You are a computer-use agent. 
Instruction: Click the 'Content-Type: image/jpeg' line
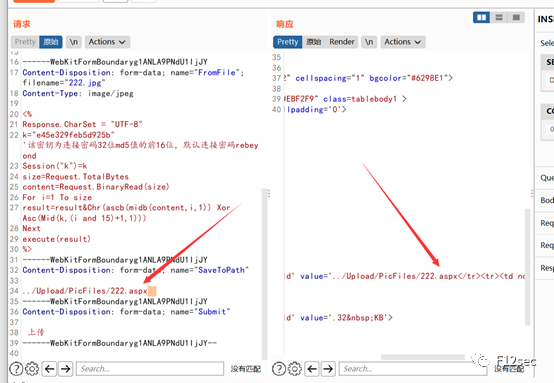(78, 94)
